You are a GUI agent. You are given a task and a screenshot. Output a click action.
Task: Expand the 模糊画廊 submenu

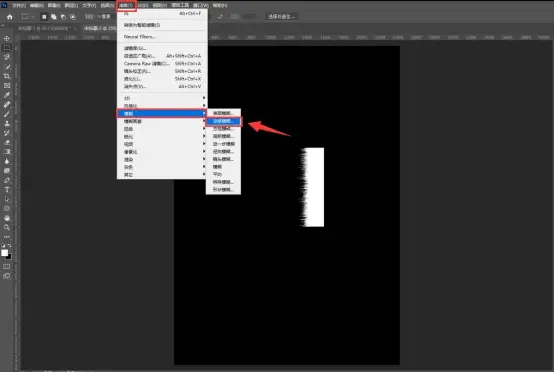click(x=162, y=121)
